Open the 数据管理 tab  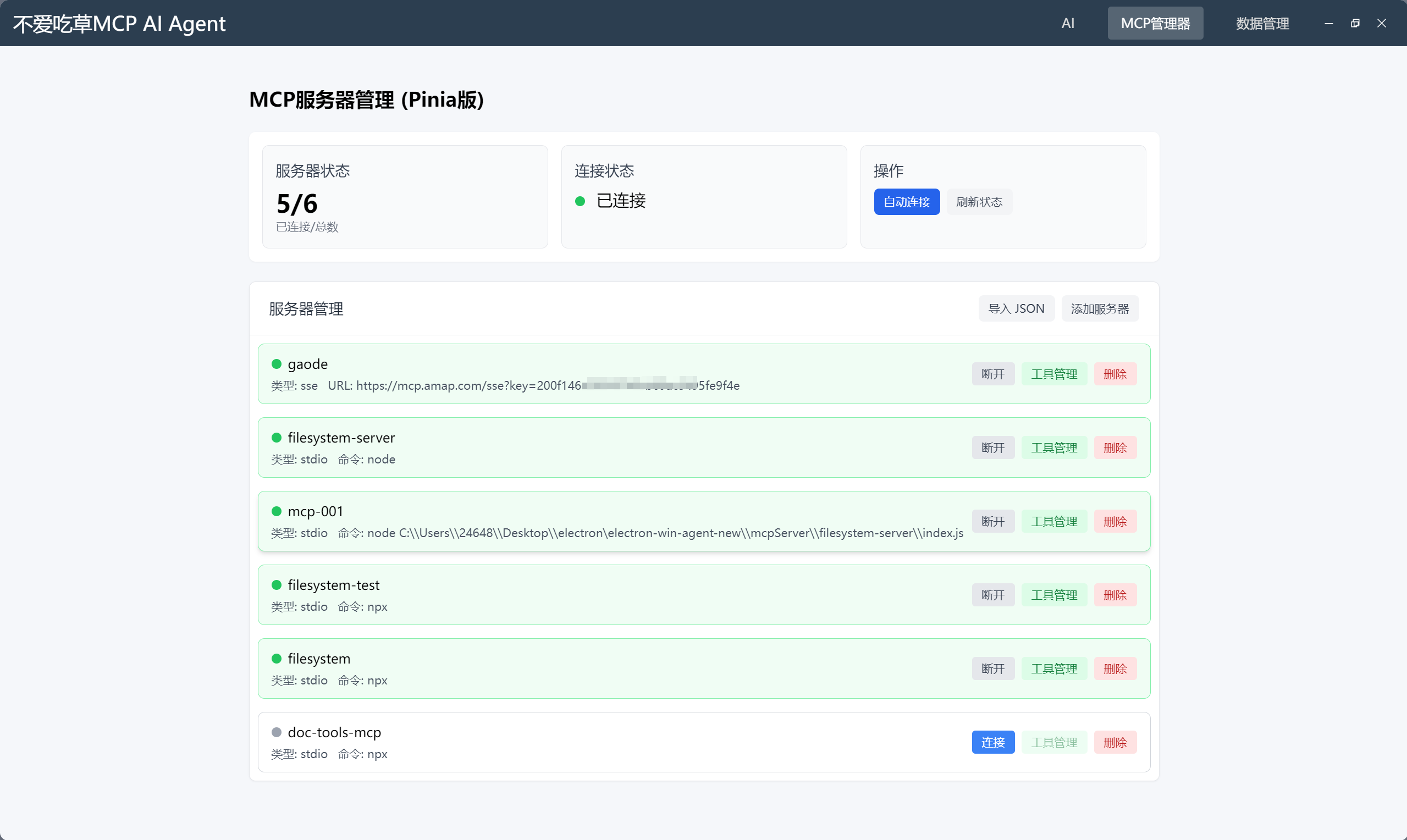1262,23
